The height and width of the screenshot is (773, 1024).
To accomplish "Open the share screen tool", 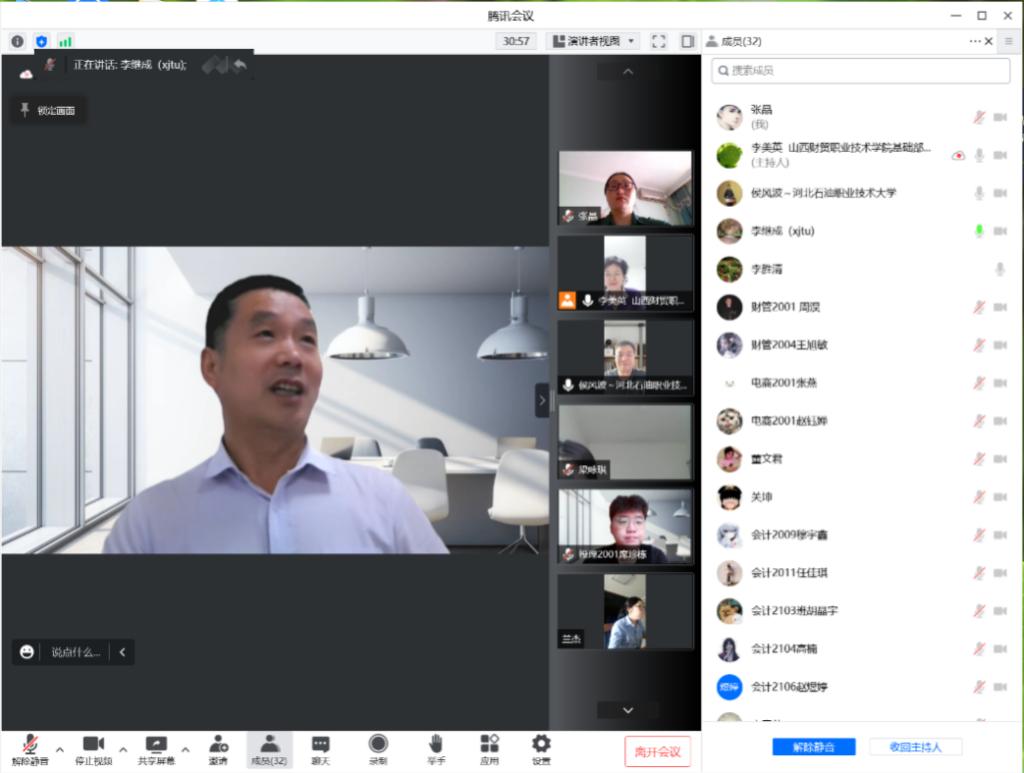I will (156, 744).
